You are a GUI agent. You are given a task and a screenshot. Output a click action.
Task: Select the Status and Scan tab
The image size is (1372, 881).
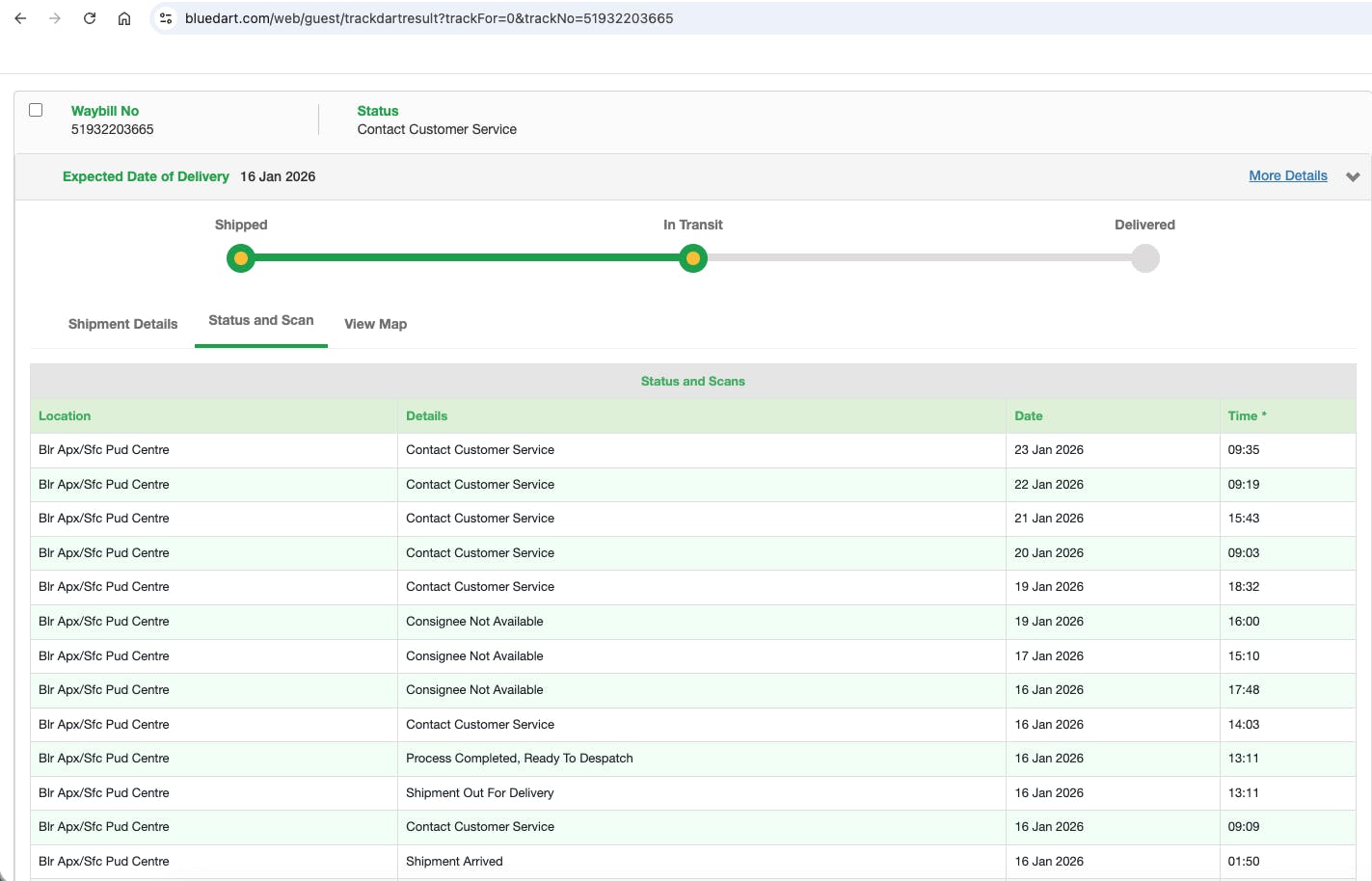[x=260, y=321]
